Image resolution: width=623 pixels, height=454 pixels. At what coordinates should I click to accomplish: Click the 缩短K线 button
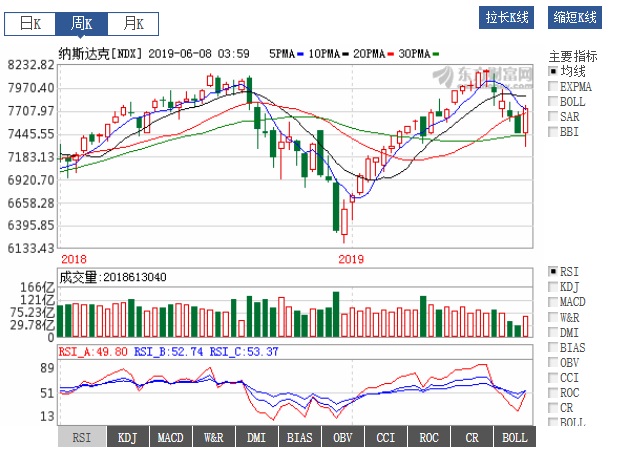[x=573, y=17]
